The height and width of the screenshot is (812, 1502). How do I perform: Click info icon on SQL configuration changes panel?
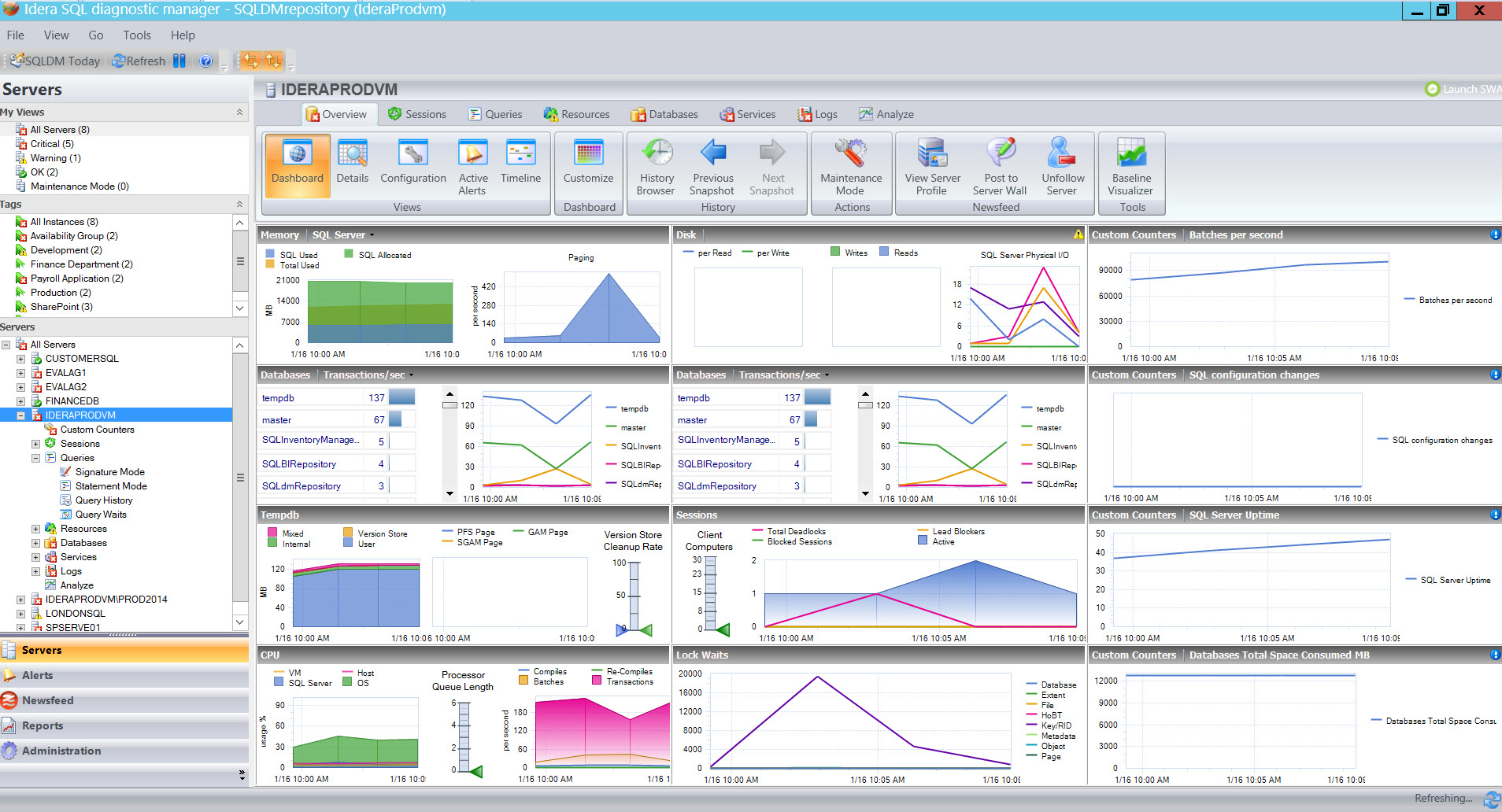pos(1494,375)
